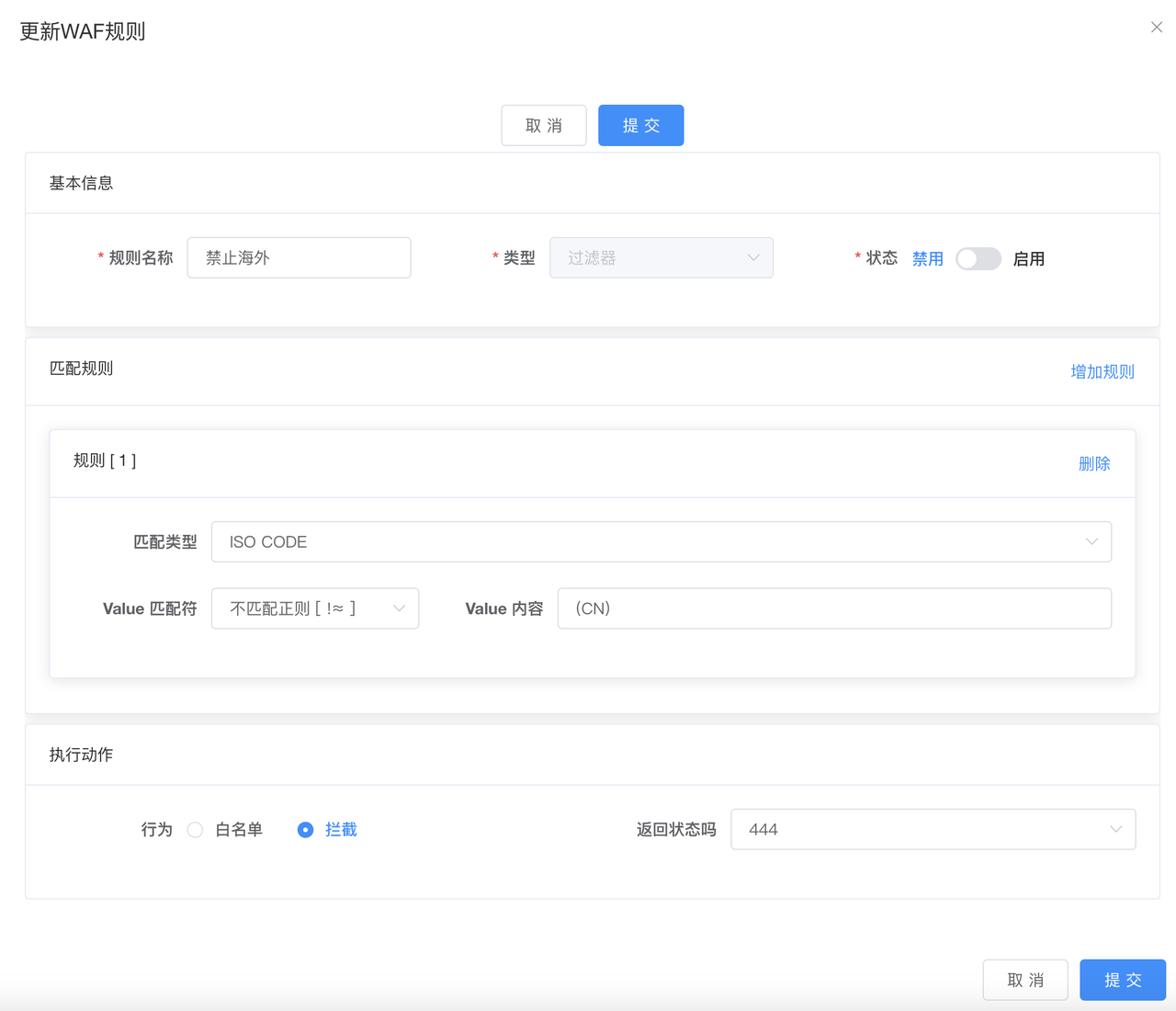1176x1011 pixels.
Task: Click the Value 内容 input field
Action: [834, 608]
